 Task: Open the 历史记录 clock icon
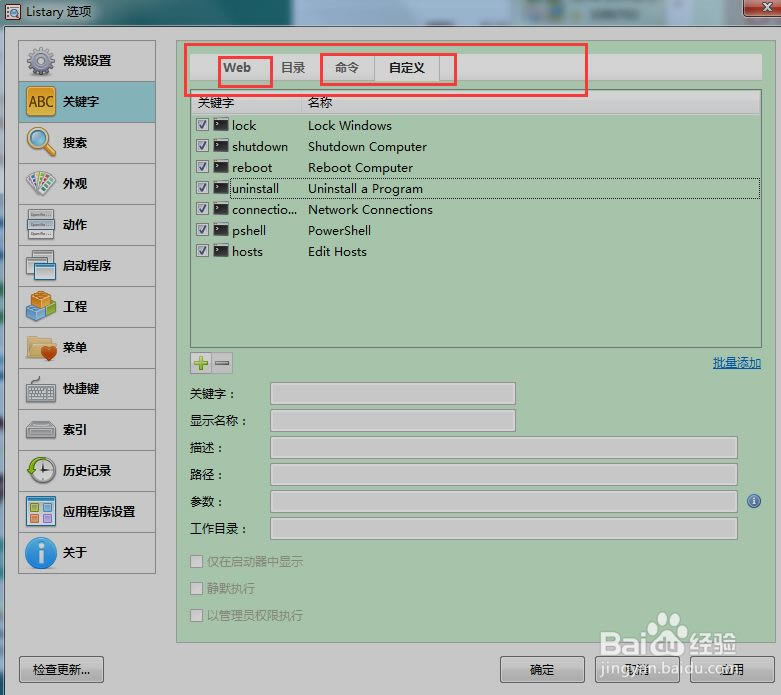point(41,470)
